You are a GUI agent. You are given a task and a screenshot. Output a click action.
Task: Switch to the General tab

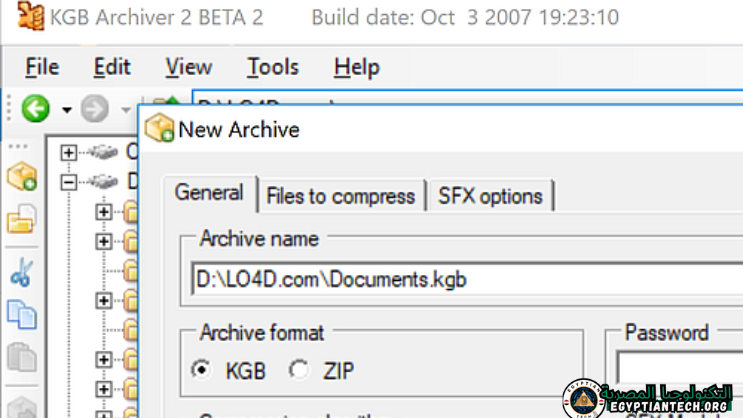[x=209, y=193]
